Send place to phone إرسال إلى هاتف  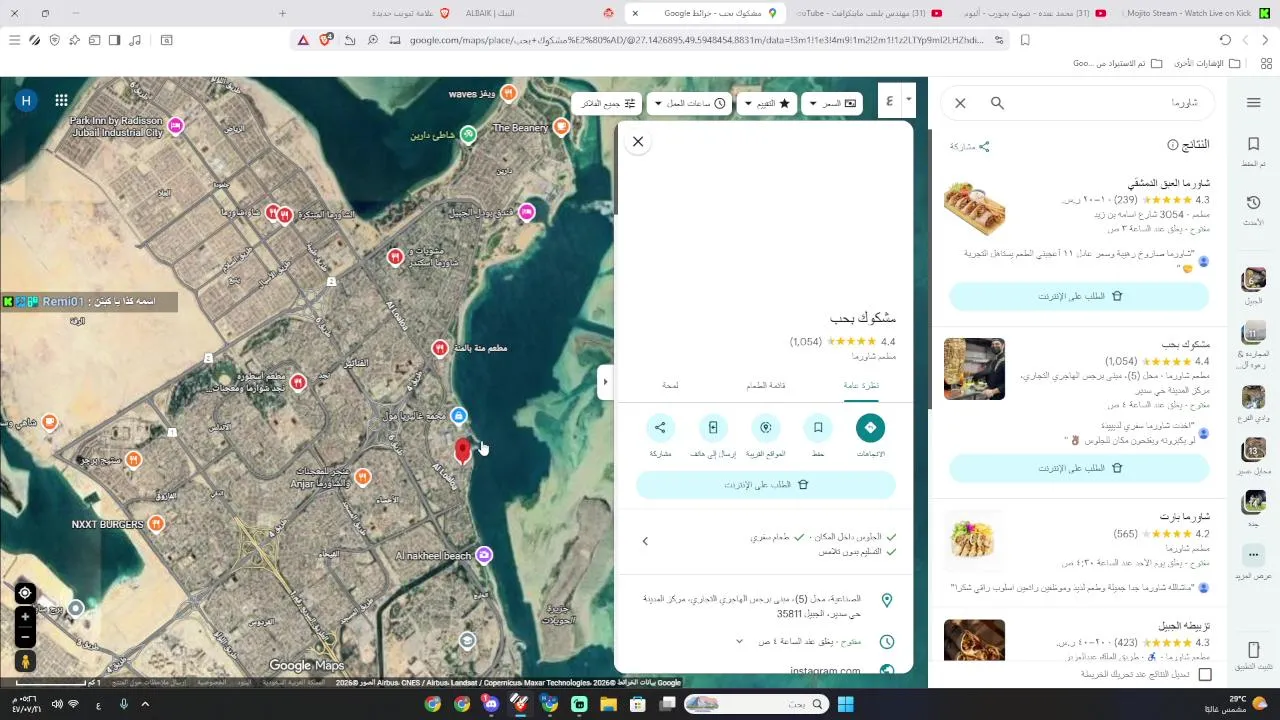tap(713, 428)
